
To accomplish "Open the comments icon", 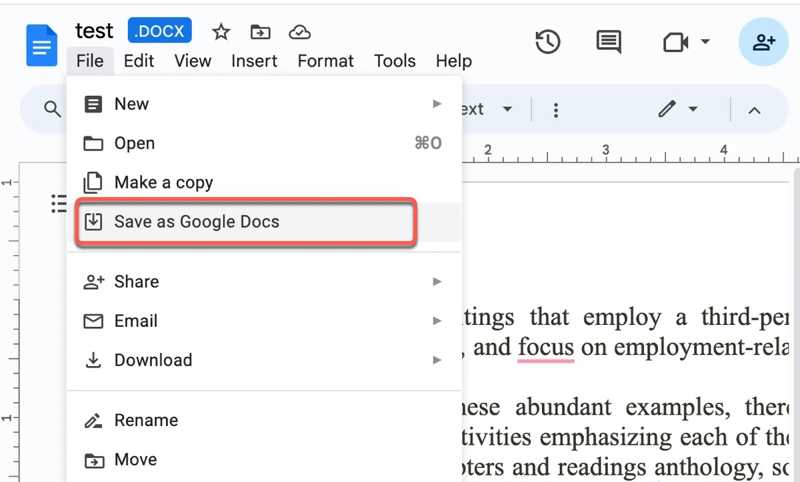I will pos(609,42).
